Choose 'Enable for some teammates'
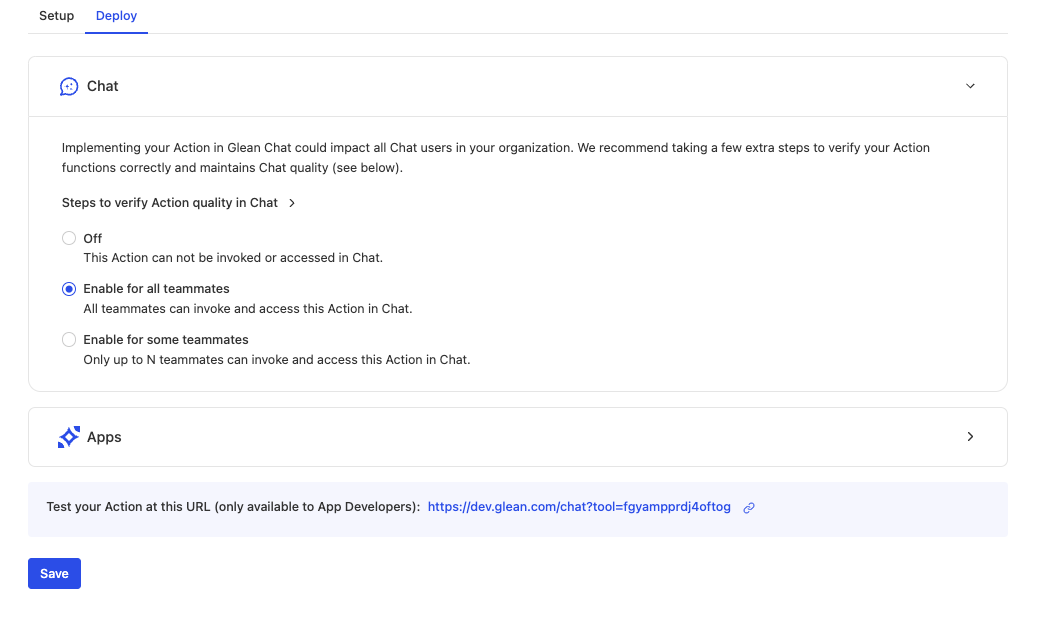The height and width of the screenshot is (637, 1043). 68,339
